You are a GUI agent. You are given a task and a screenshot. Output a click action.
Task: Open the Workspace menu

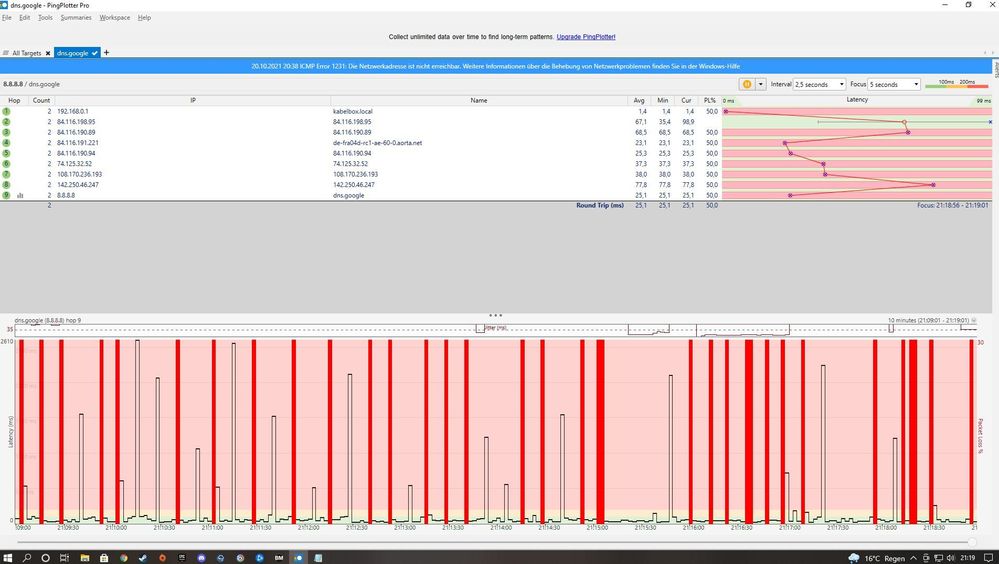pos(115,18)
